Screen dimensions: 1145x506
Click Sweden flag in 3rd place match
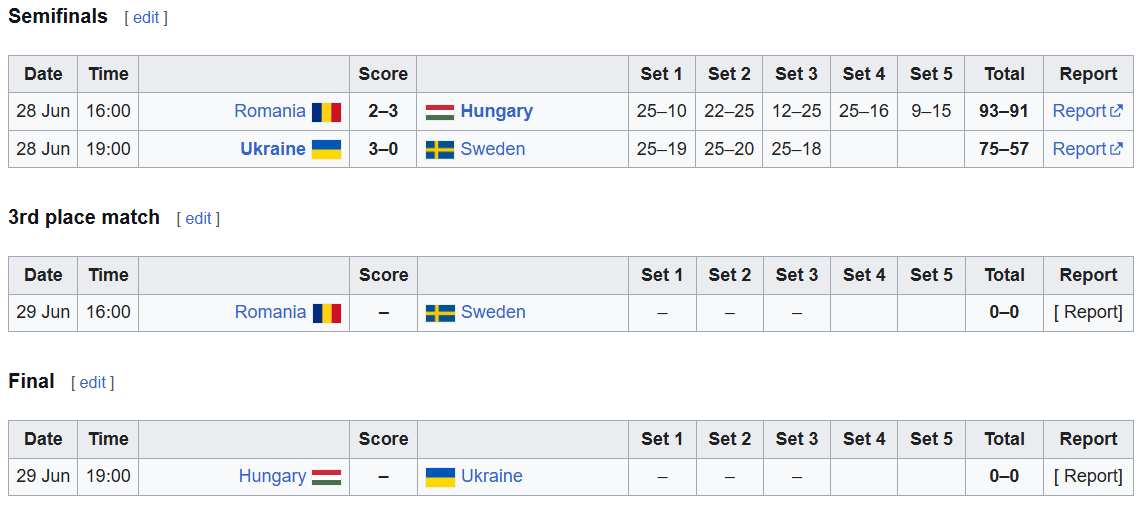pos(440,313)
